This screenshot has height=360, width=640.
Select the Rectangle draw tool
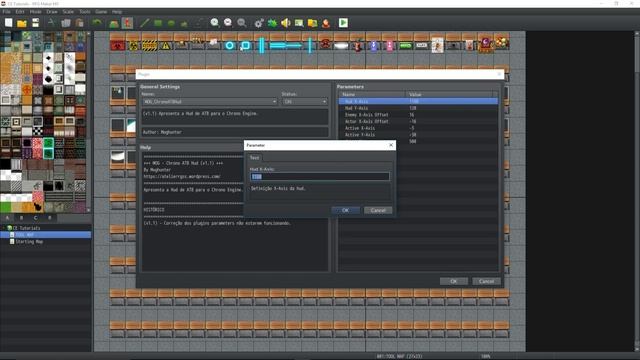pyautogui.click(x=158, y=23)
